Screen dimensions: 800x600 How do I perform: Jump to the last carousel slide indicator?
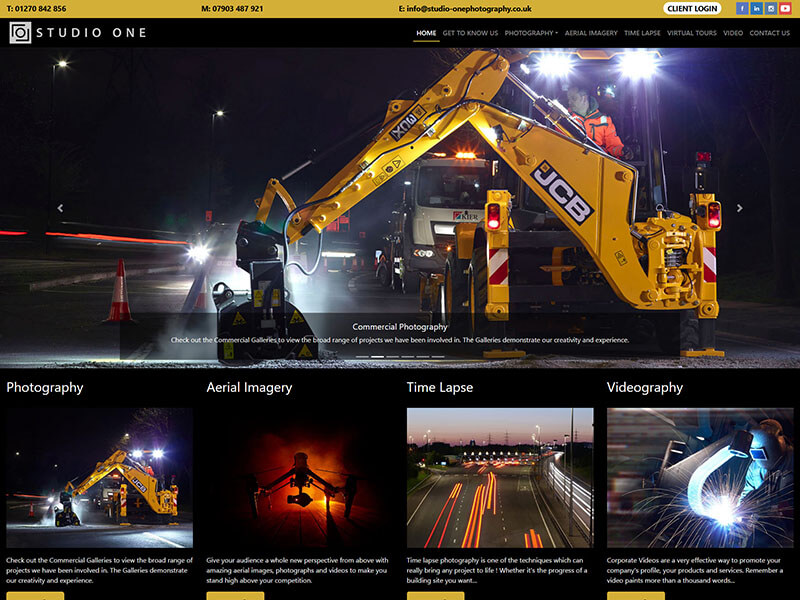[x=438, y=356]
